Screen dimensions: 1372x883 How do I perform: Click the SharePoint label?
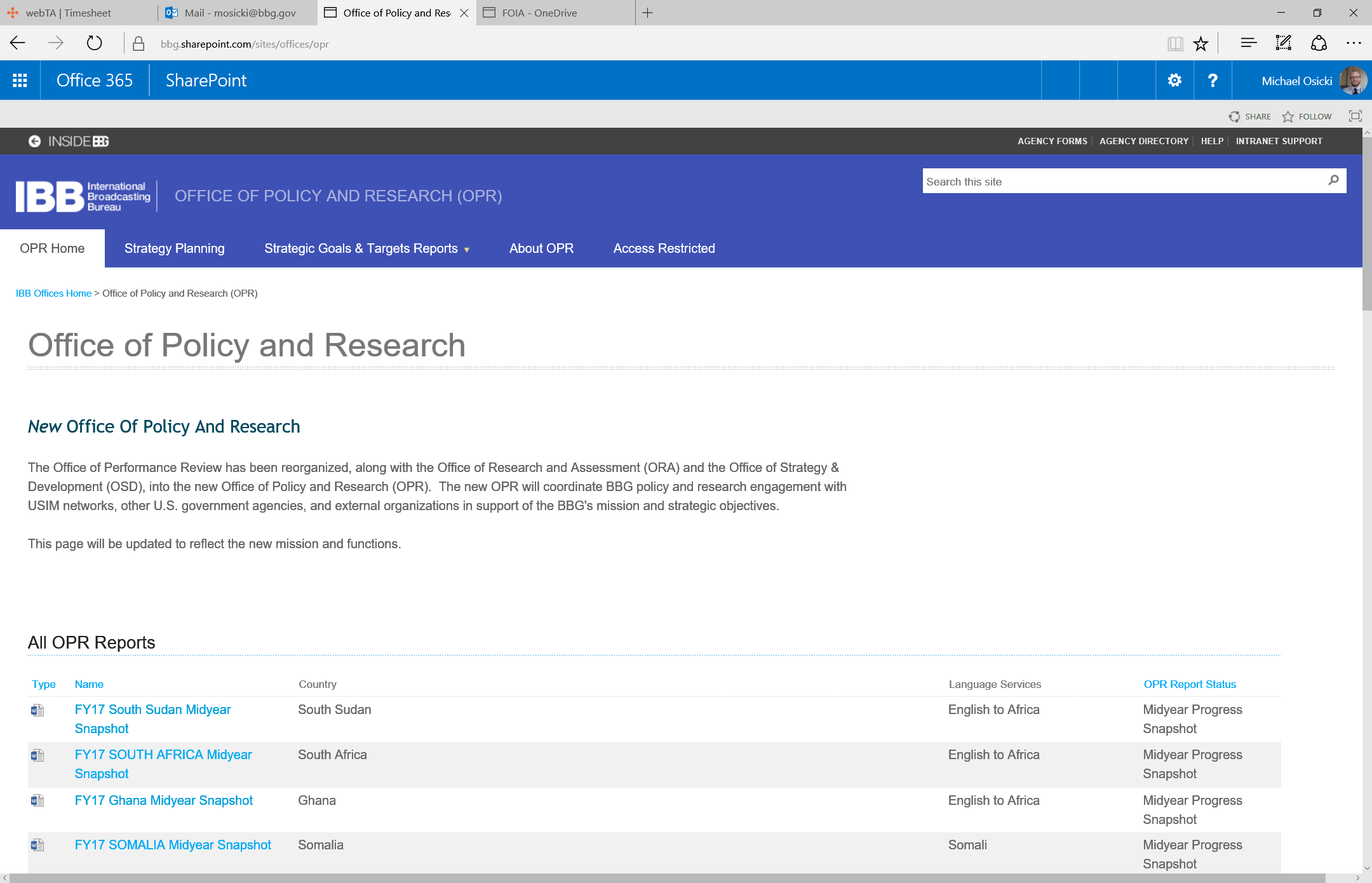(x=206, y=80)
